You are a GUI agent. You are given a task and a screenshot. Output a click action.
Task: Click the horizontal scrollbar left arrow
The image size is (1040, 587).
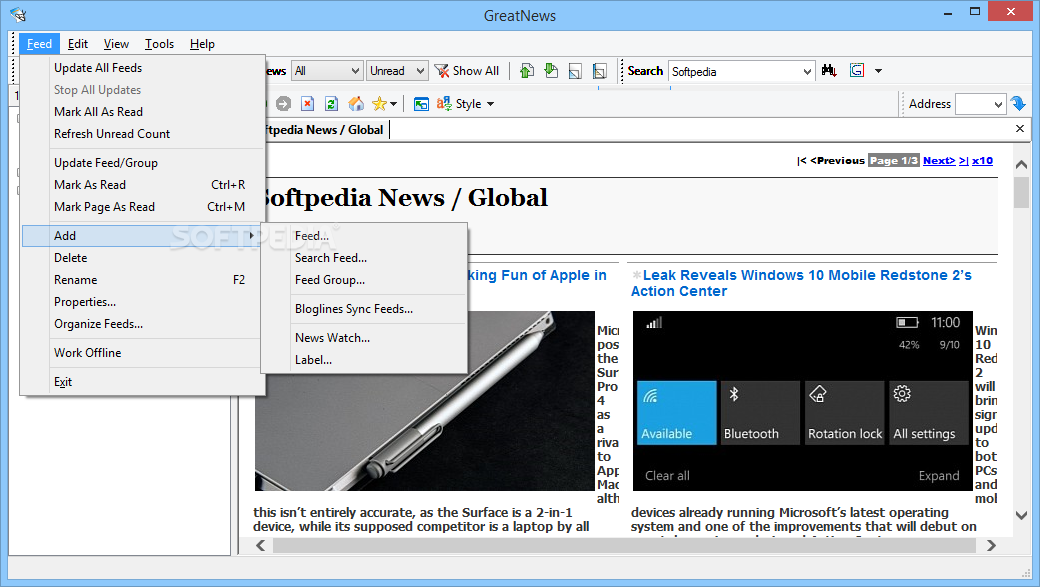coord(261,545)
